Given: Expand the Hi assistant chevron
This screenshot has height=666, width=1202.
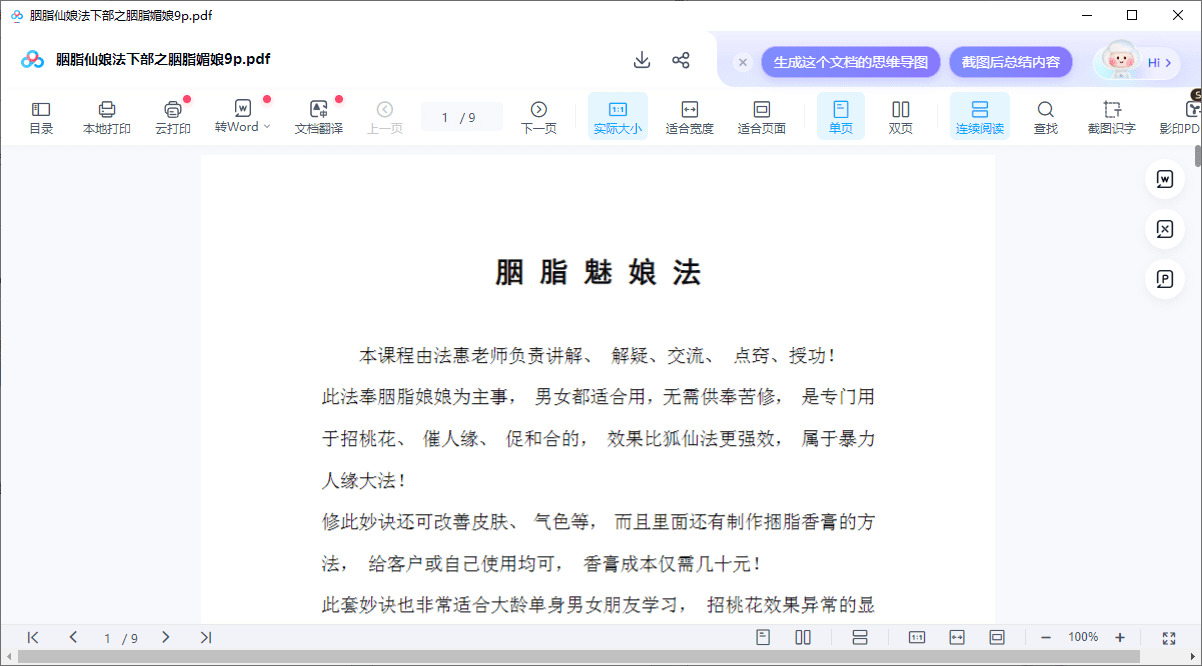Looking at the screenshot, I should 1167,62.
